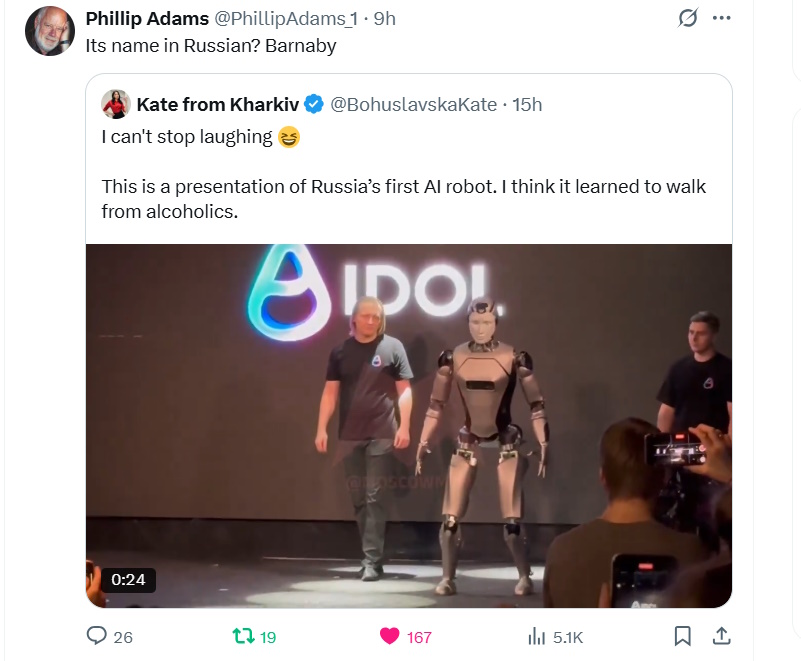
Task: Repost using the green retweet icon
Action: click(243, 636)
